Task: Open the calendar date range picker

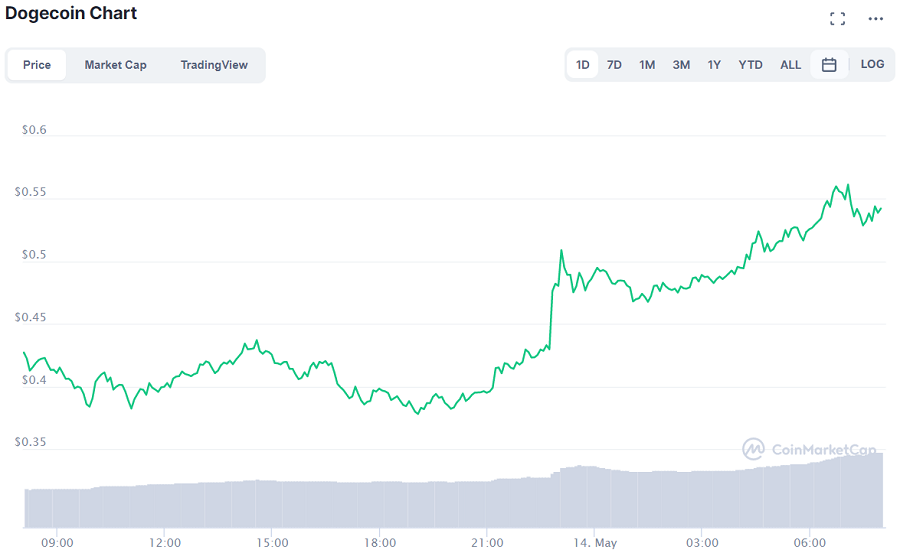Action: coord(829,64)
